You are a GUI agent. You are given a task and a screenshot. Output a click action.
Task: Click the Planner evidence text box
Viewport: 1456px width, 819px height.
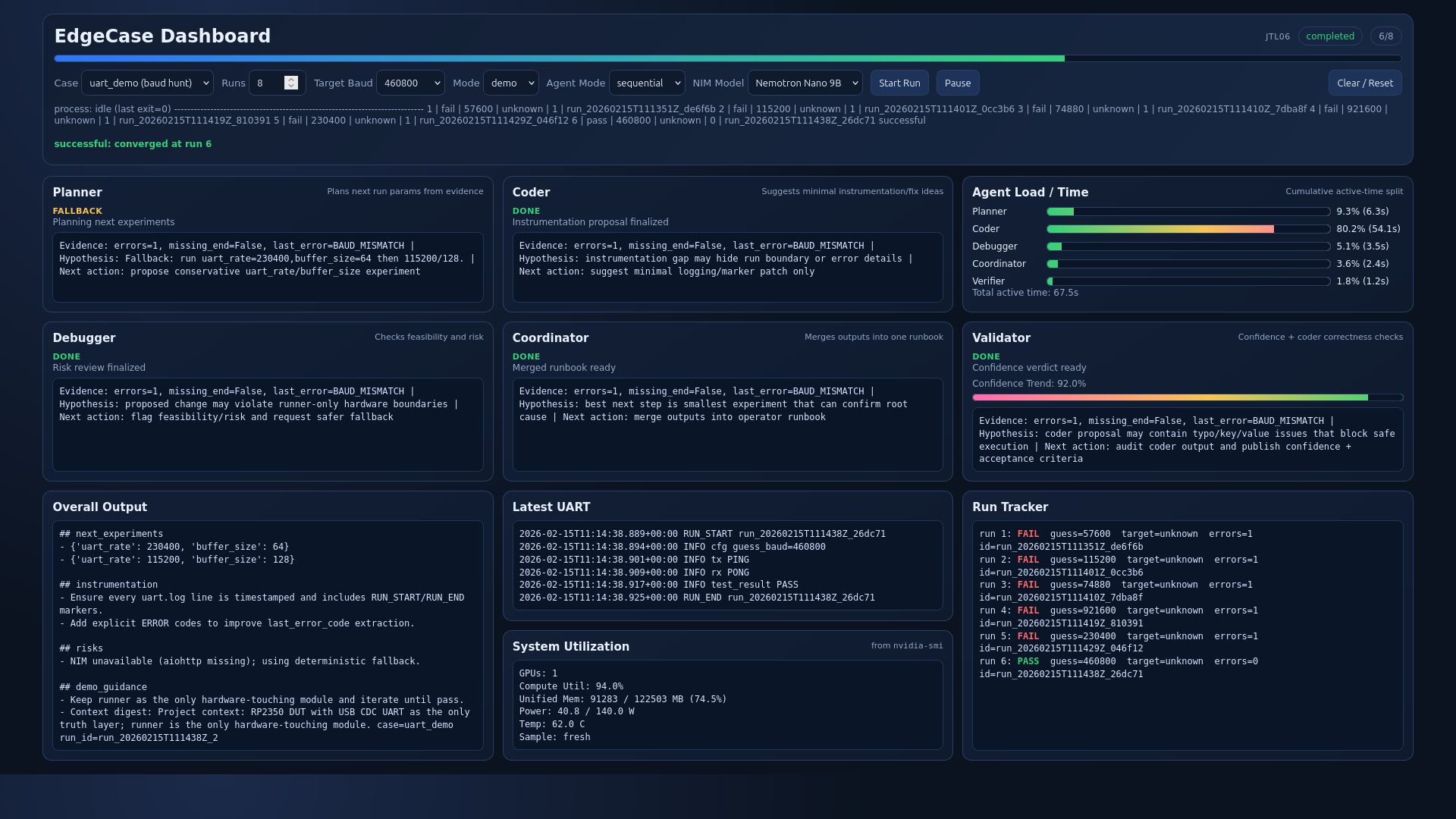[268, 267]
